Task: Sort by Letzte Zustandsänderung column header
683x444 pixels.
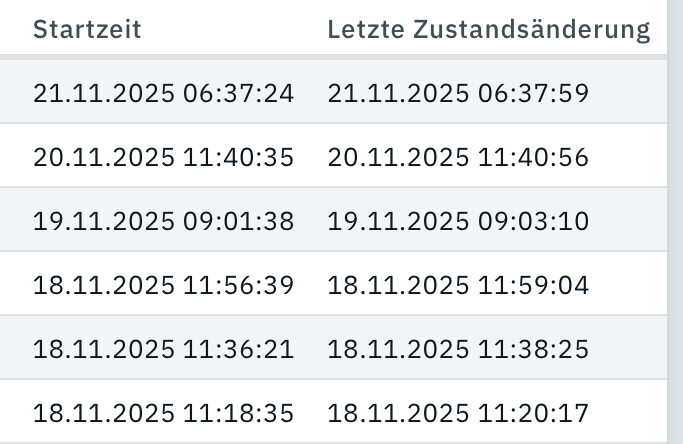Action: [x=488, y=29]
